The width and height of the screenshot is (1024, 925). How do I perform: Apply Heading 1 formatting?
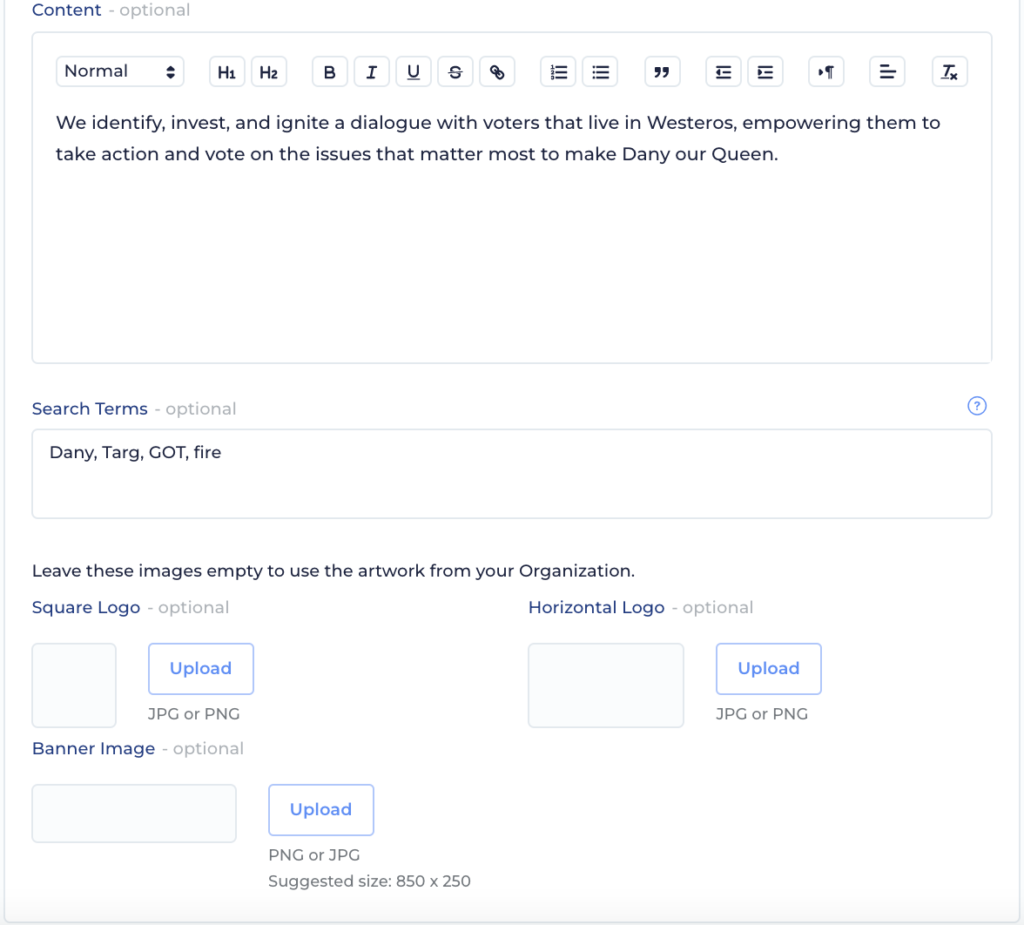[x=227, y=72]
